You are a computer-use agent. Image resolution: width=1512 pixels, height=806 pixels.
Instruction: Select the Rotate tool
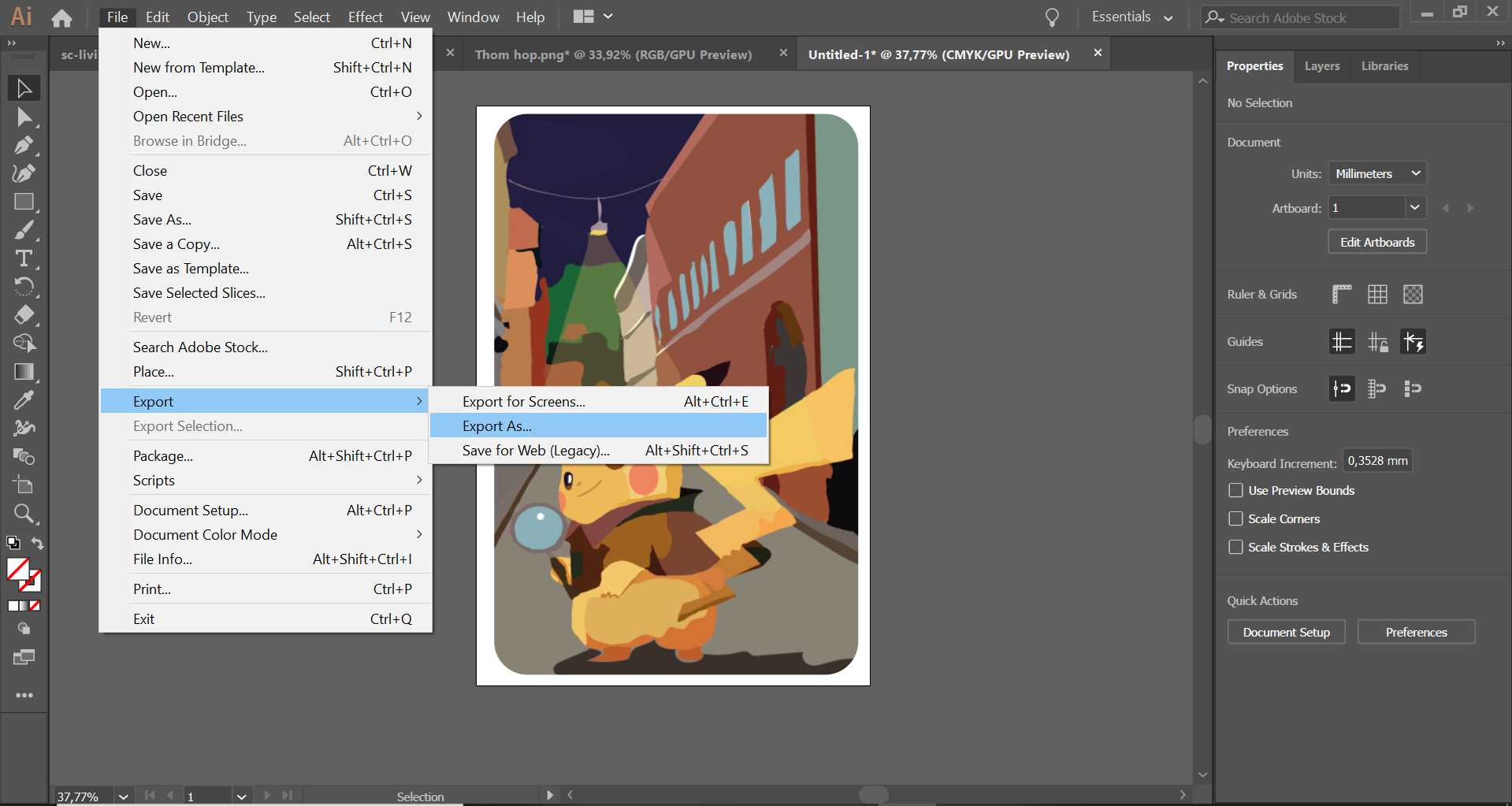pyautogui.click(x=24, y=287)
